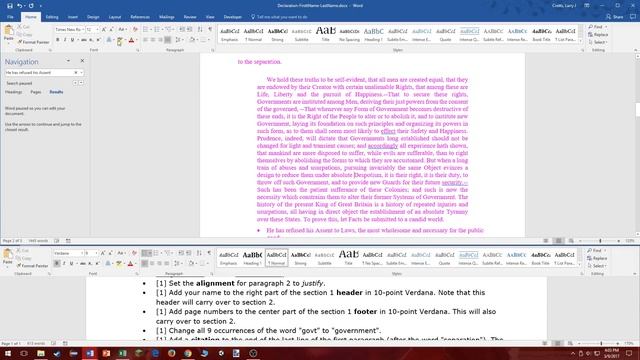
Task: Expand styles gallery in upper window
Action: (581, 41)
